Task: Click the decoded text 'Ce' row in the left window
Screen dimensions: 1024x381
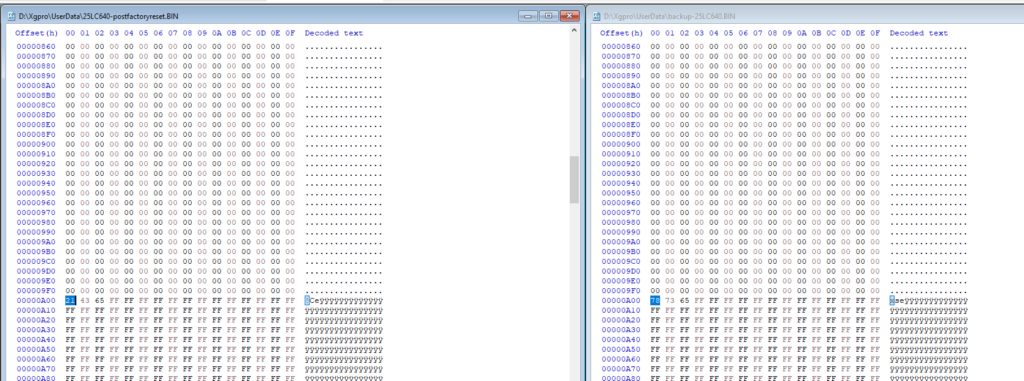Action: click(344, 301)
